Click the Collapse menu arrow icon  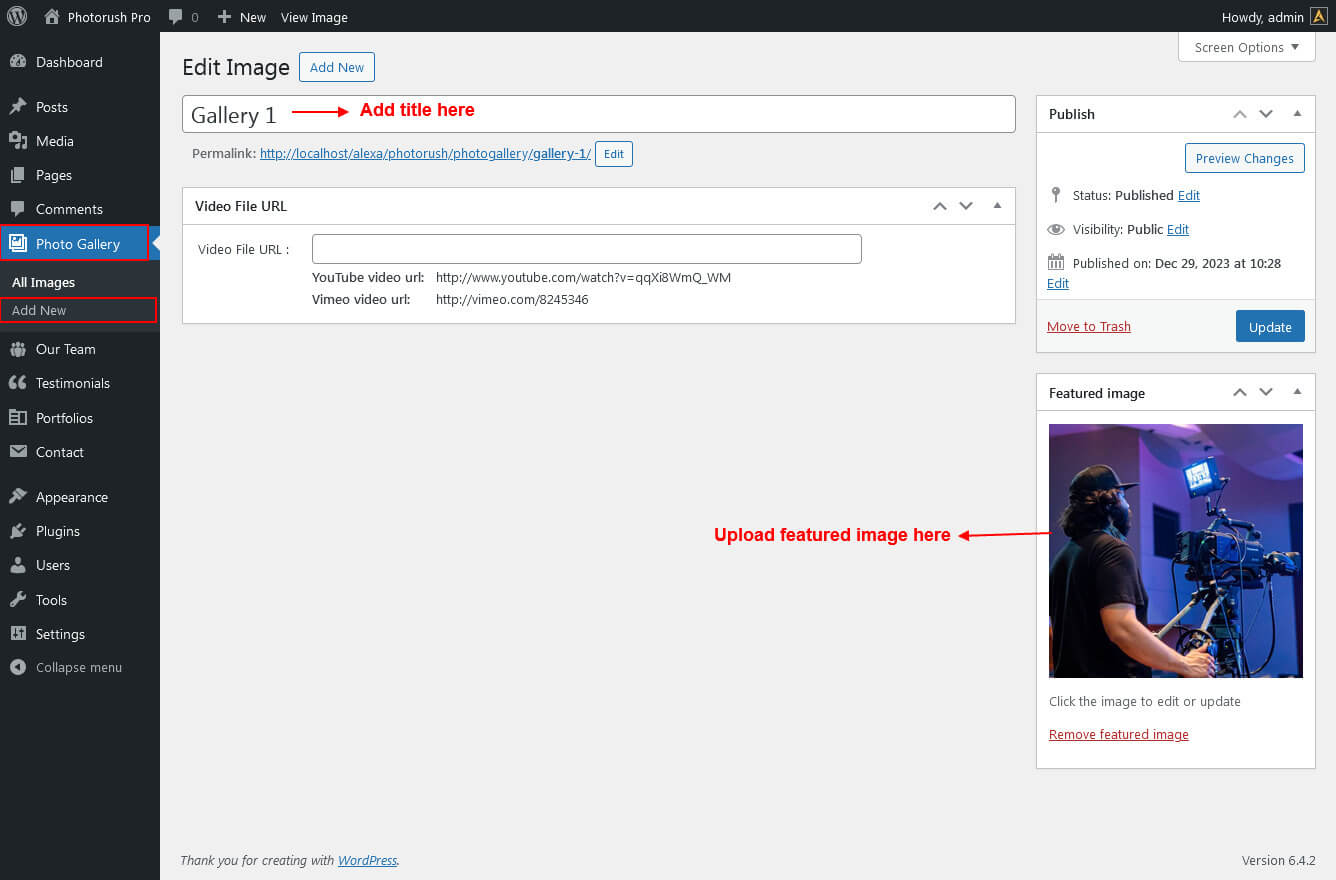click(18, 667)
